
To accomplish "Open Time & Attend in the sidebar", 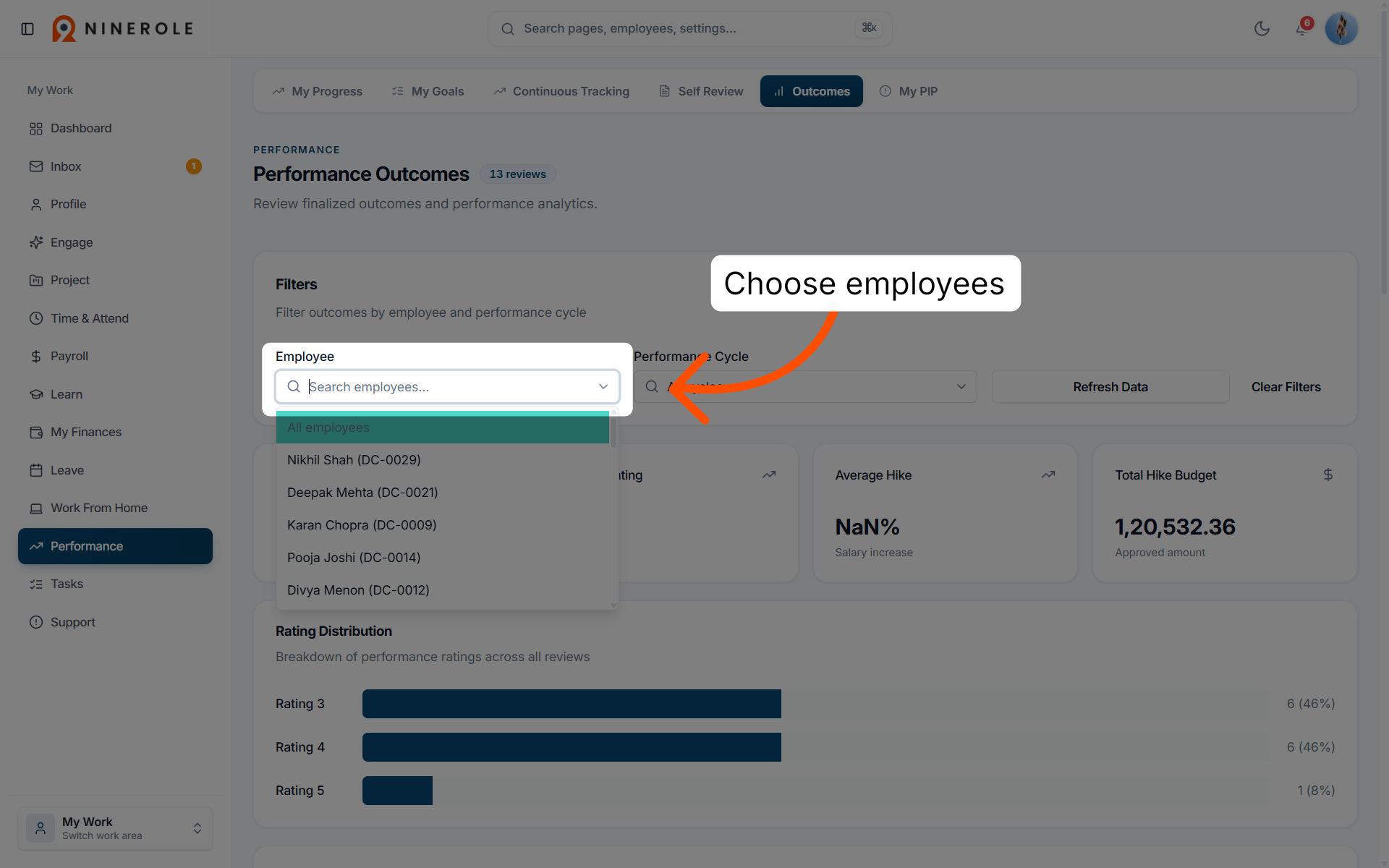I will click(x=116, y=318).
